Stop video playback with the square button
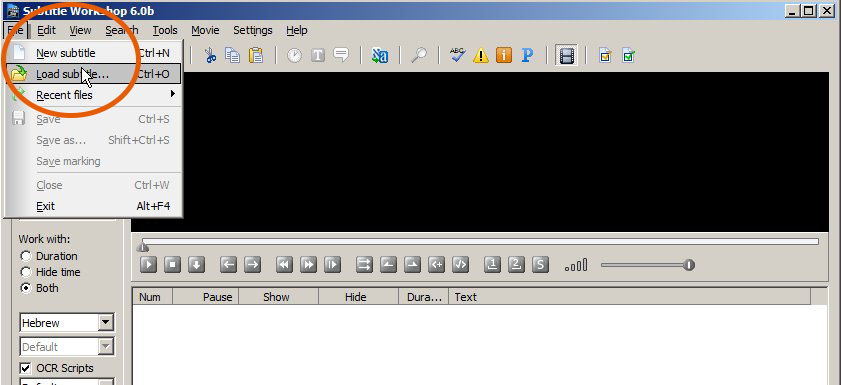841x385 pixels. 173,264
